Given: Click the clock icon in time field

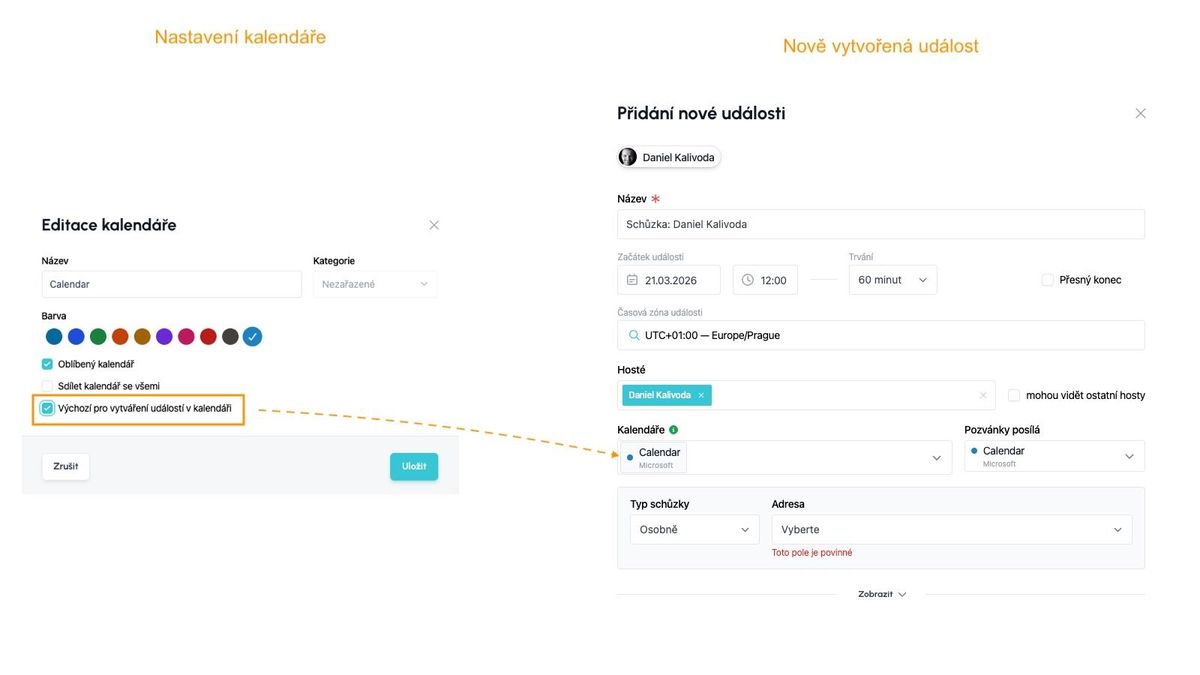Looking at the screenshot, I should tap(748, 280).
